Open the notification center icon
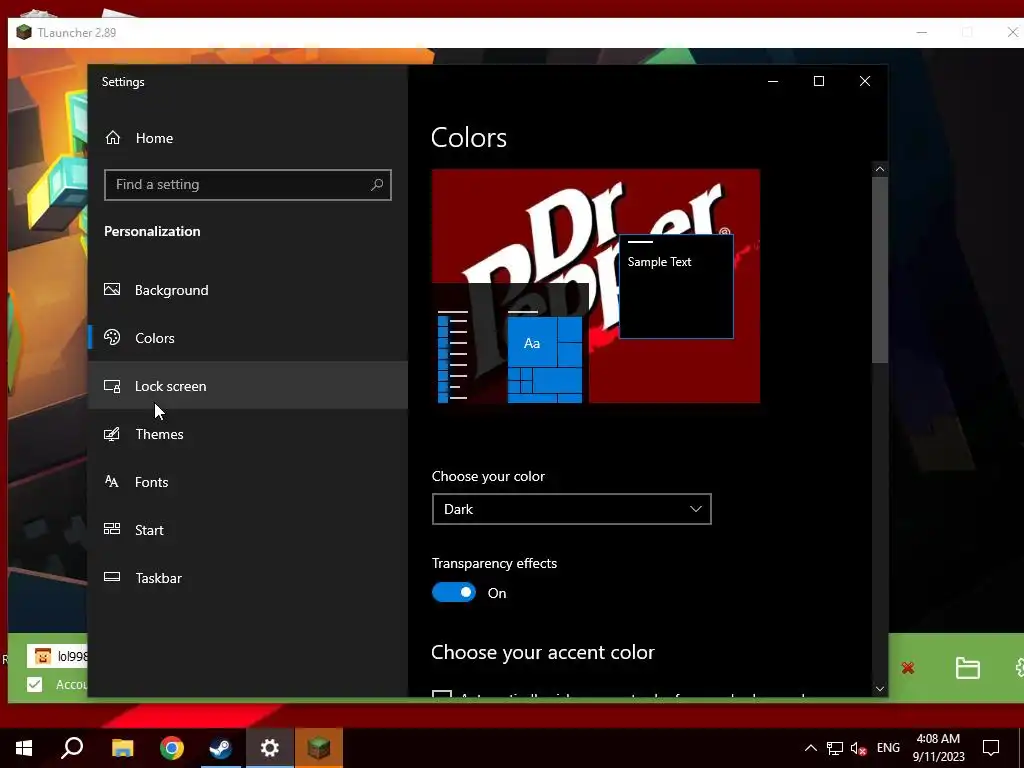 pyautogui.click(x=991, y=748)
